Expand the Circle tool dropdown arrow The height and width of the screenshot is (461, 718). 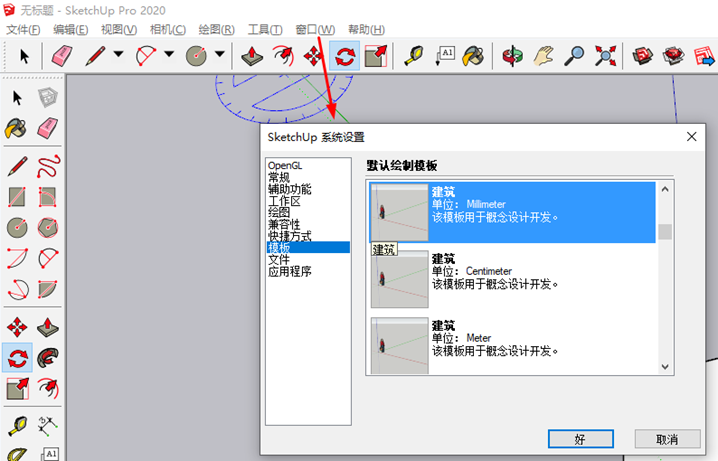click(220, 54)
